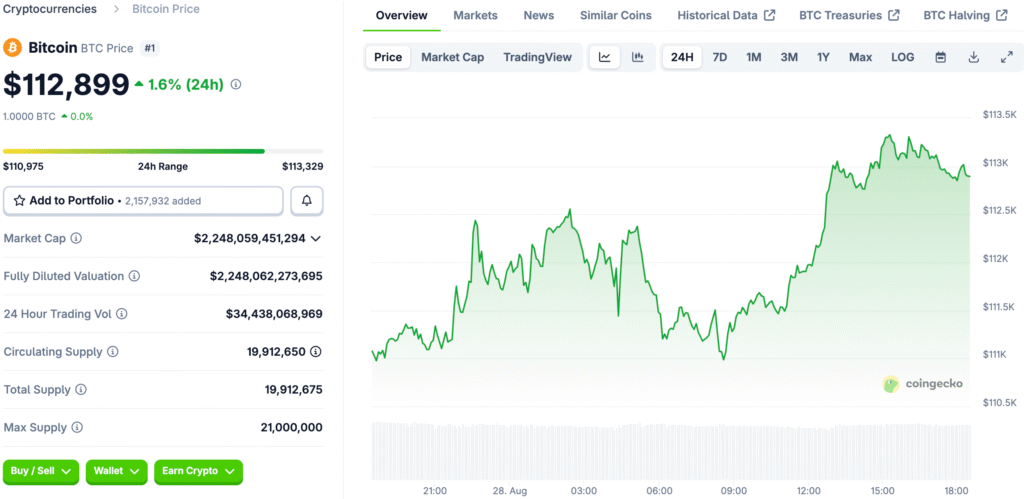Open the News tab

539,15
